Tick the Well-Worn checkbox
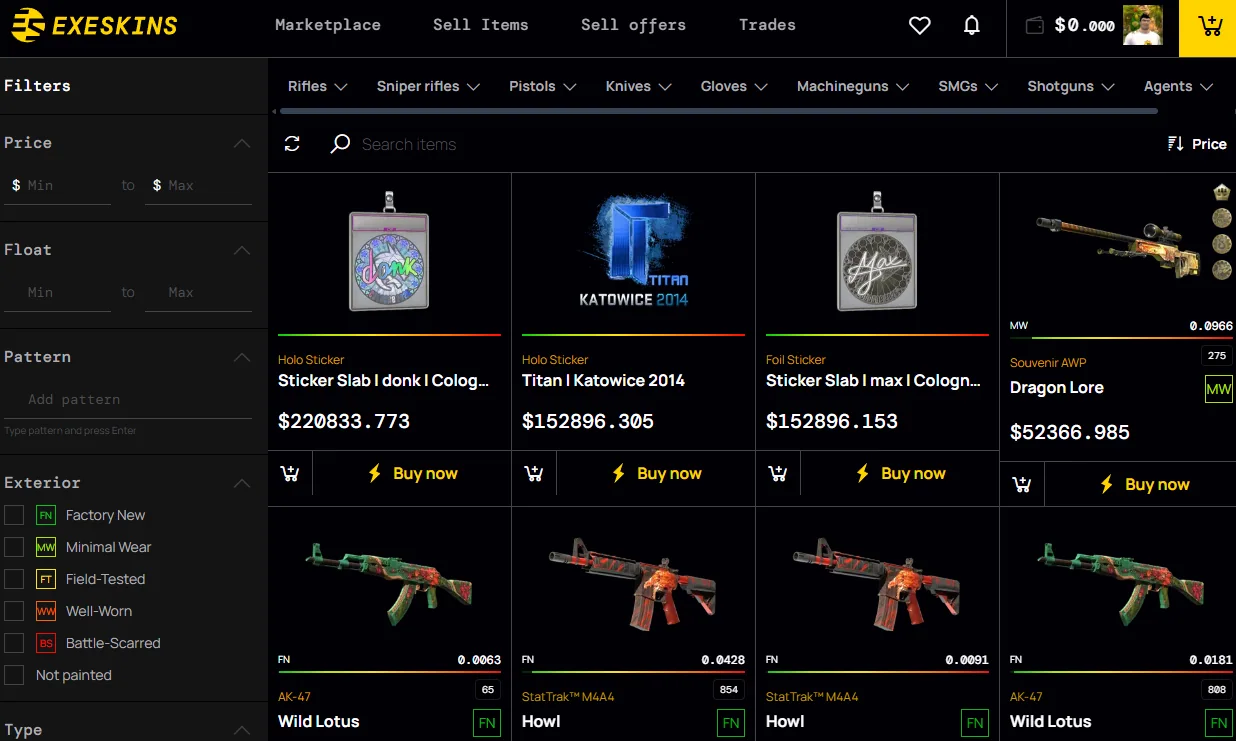 14,611
